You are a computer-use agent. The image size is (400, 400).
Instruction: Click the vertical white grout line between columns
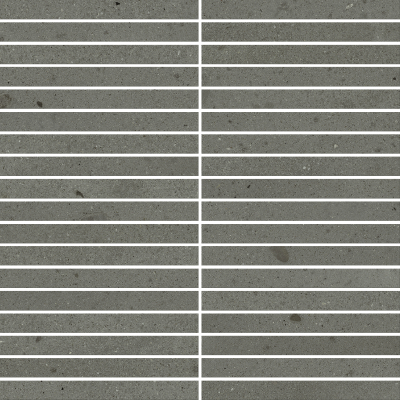click(200, 200)
